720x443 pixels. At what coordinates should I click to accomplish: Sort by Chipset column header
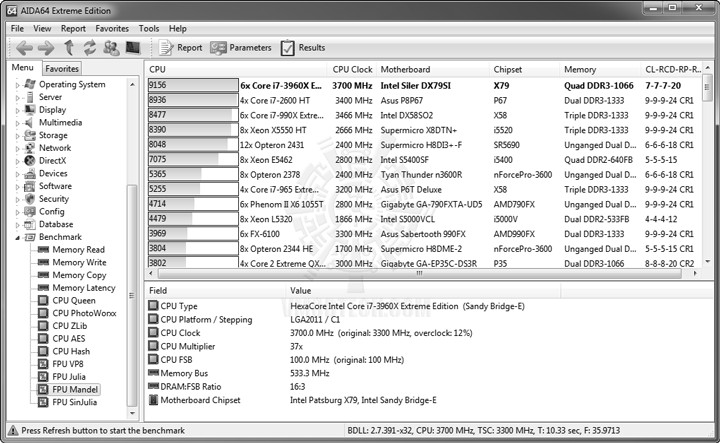pos(524,69)
